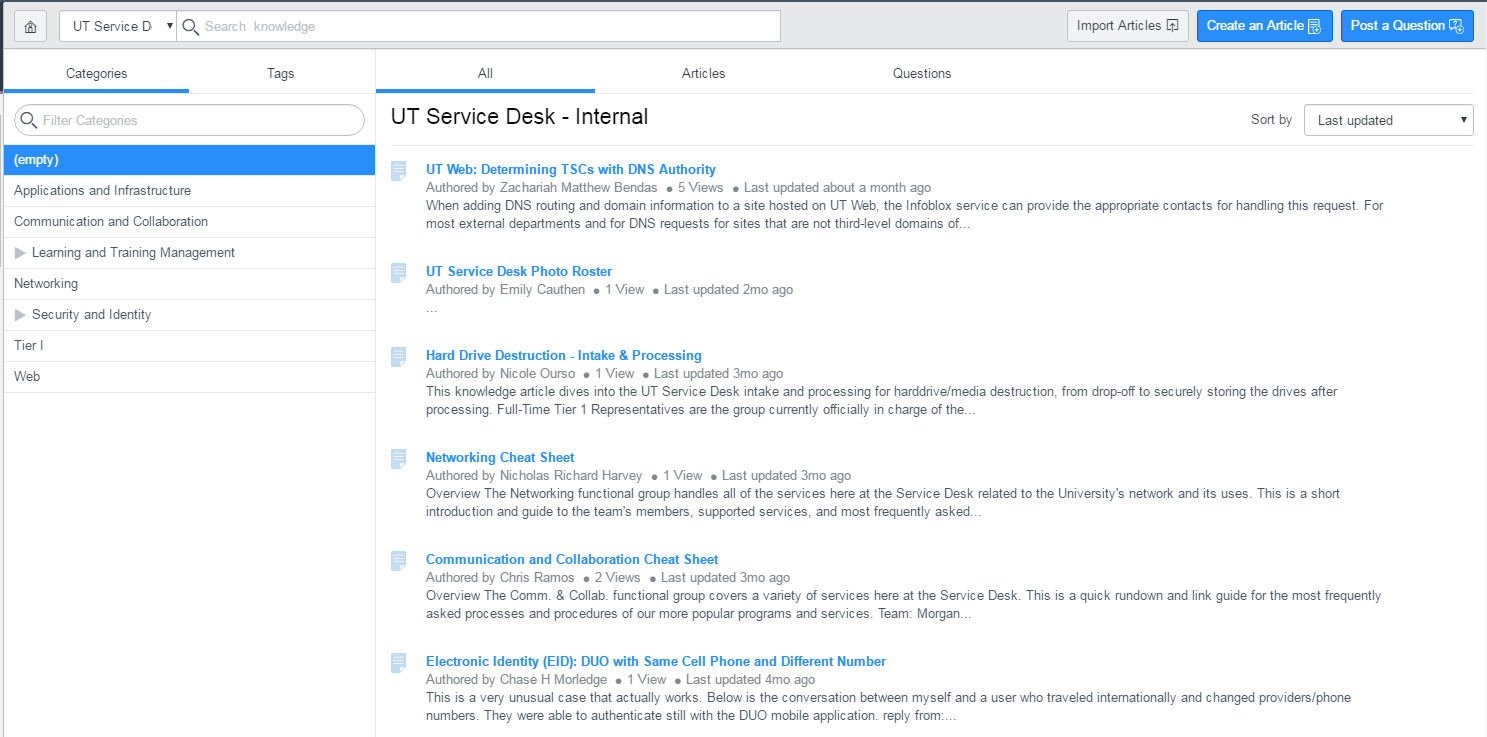Switch to the Tags tab
1487x737 pixels.
[281, 73]
